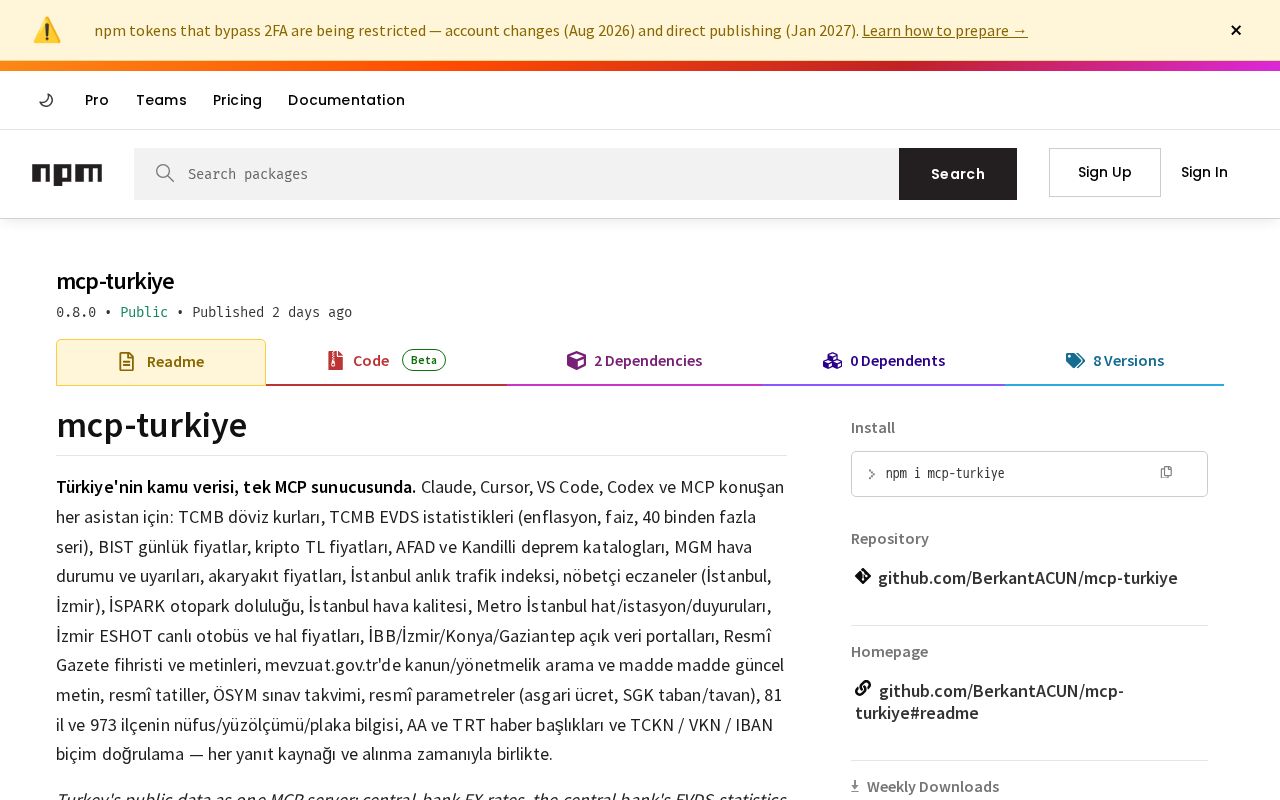1280x800 pixels.
Task: Click the large mcp-turkiye readme heading
Action: pos(152,425)
